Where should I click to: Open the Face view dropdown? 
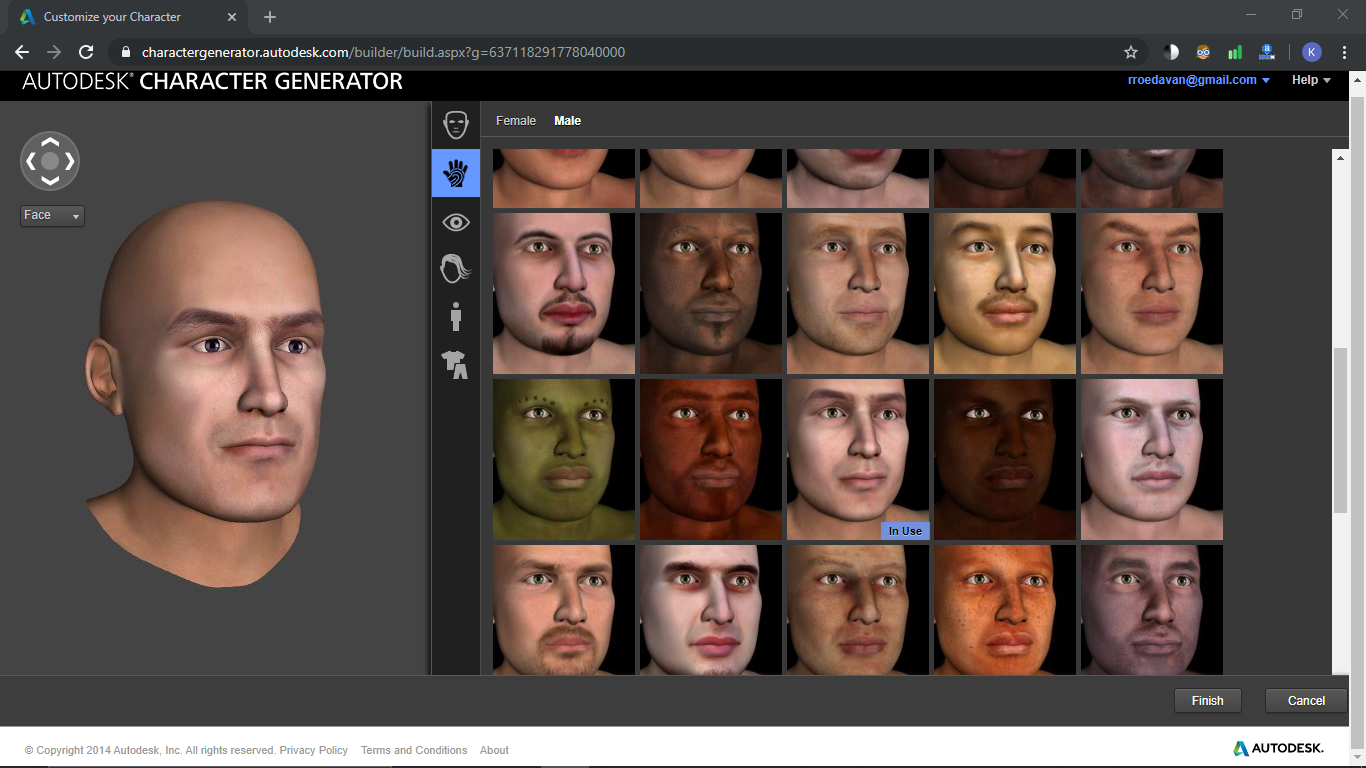click(52, 215)
